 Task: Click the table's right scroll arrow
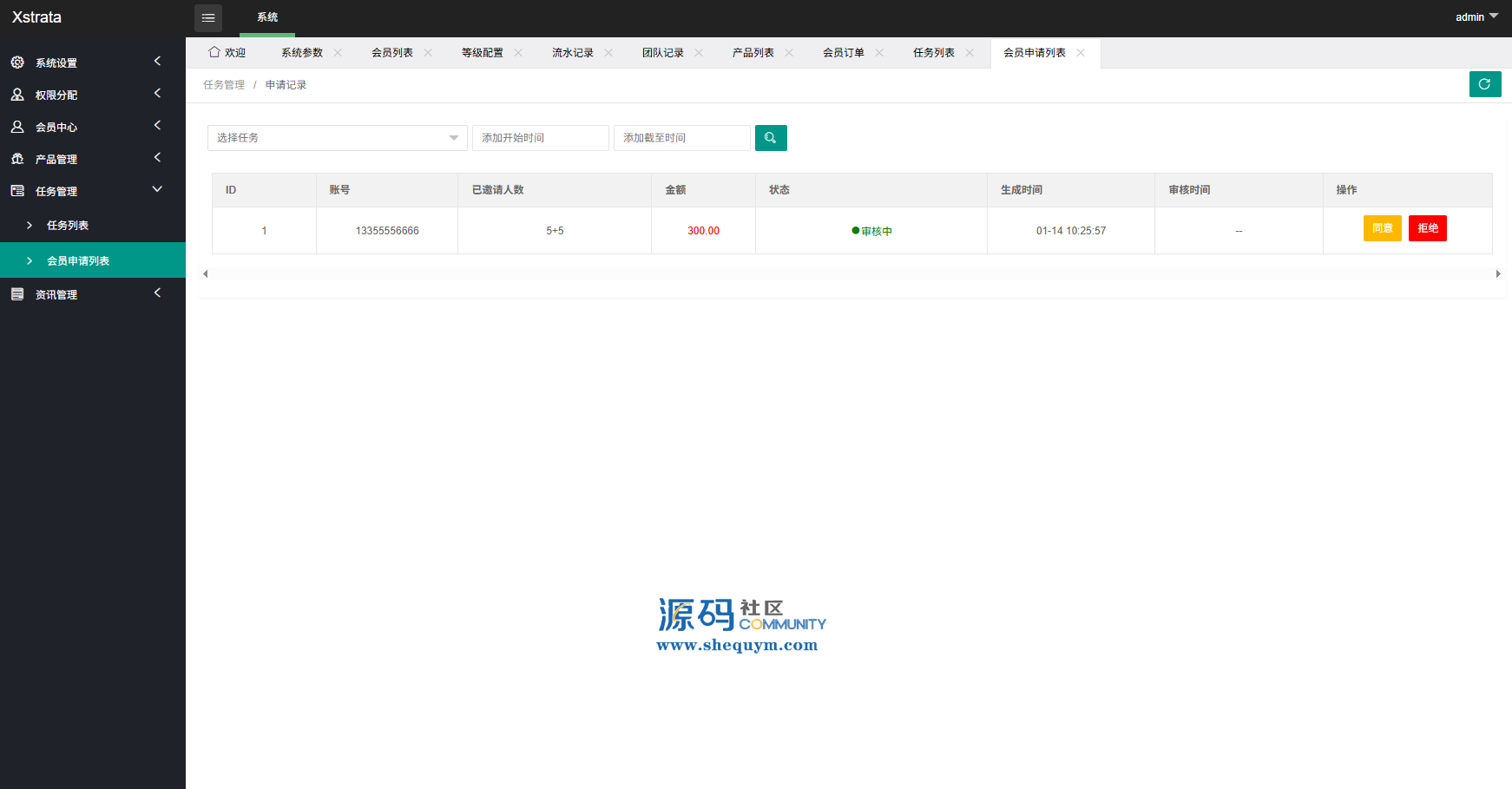pyautogui.click(x=1498, y=274)
